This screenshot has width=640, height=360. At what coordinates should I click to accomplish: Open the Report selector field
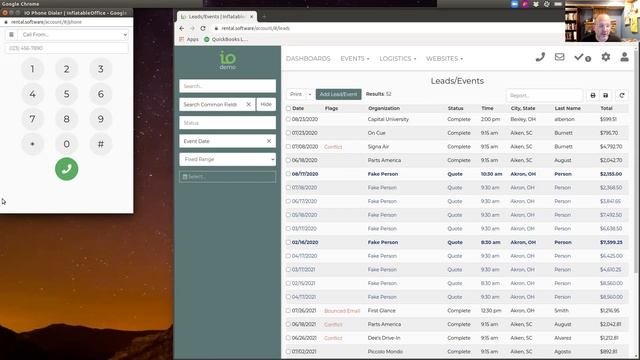544,95
